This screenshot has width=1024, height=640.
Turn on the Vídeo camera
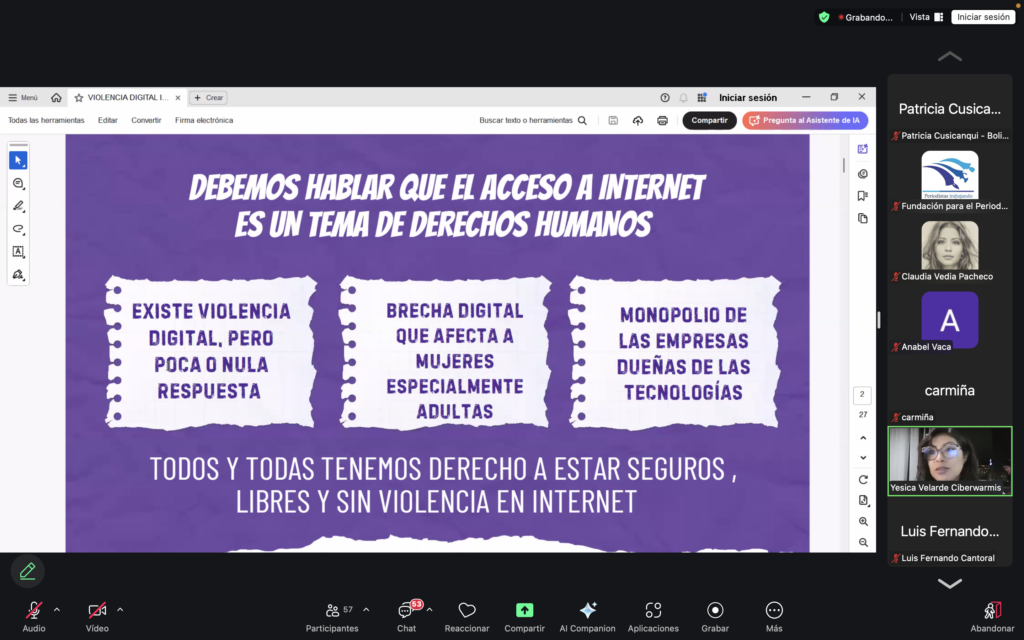point(97,610)
